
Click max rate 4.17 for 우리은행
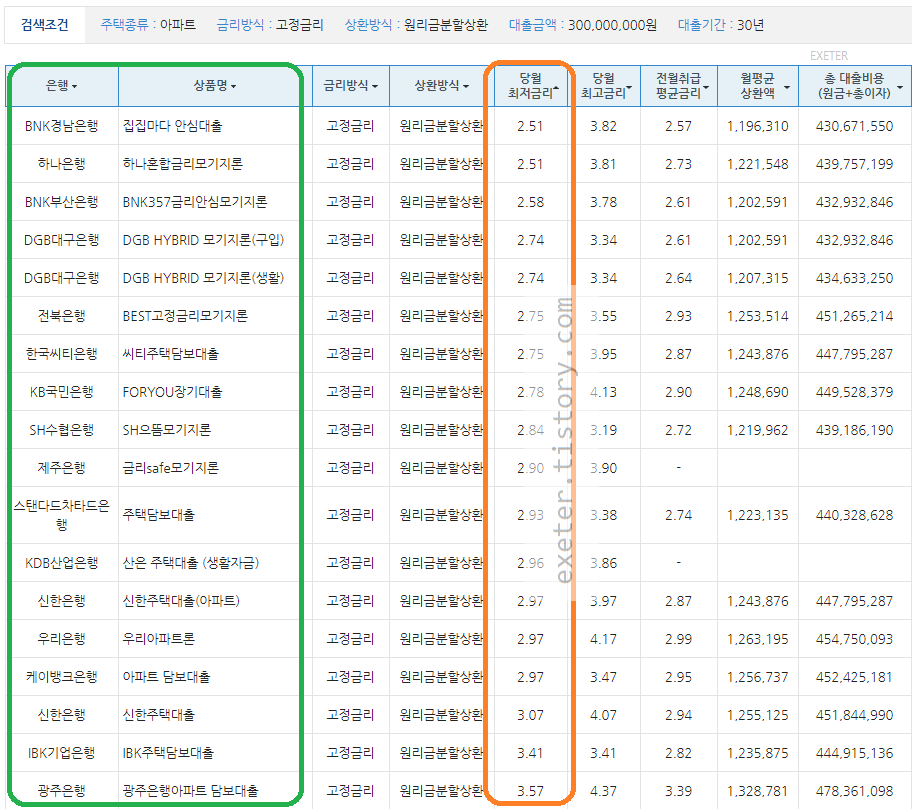tap(603, 639)
